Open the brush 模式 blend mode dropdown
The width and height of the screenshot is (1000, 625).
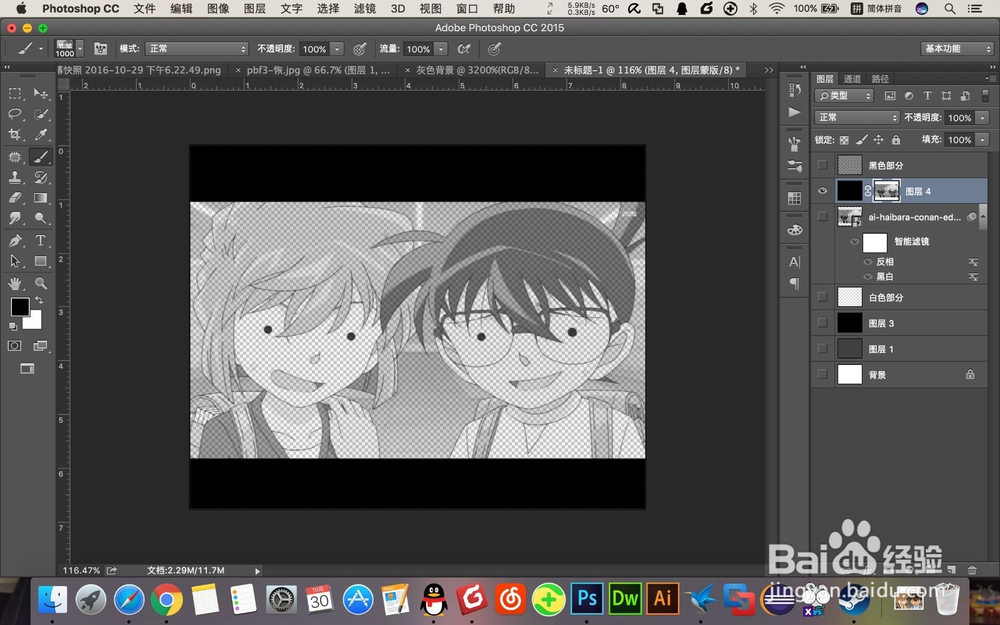click(196, 48)
